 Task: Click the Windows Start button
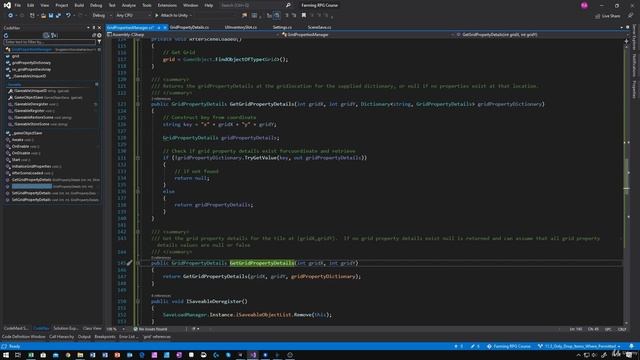click(x=6, y=355)
